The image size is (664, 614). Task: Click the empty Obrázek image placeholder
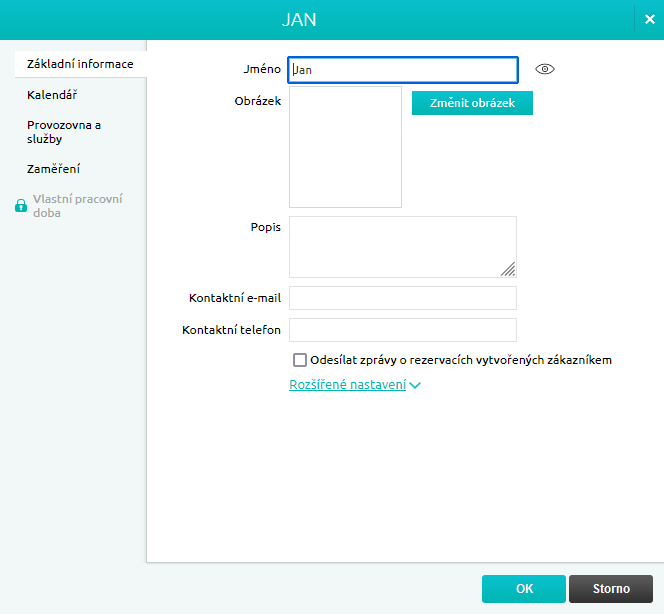click(345, 147)
